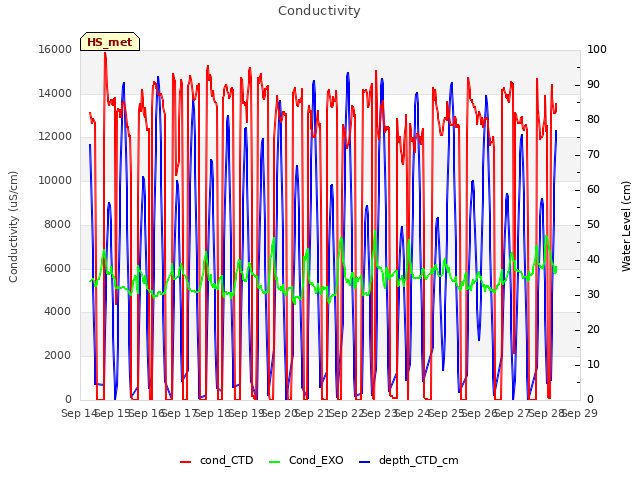
Task: Click the Conductivity chart title
Action: click(319, 10)
